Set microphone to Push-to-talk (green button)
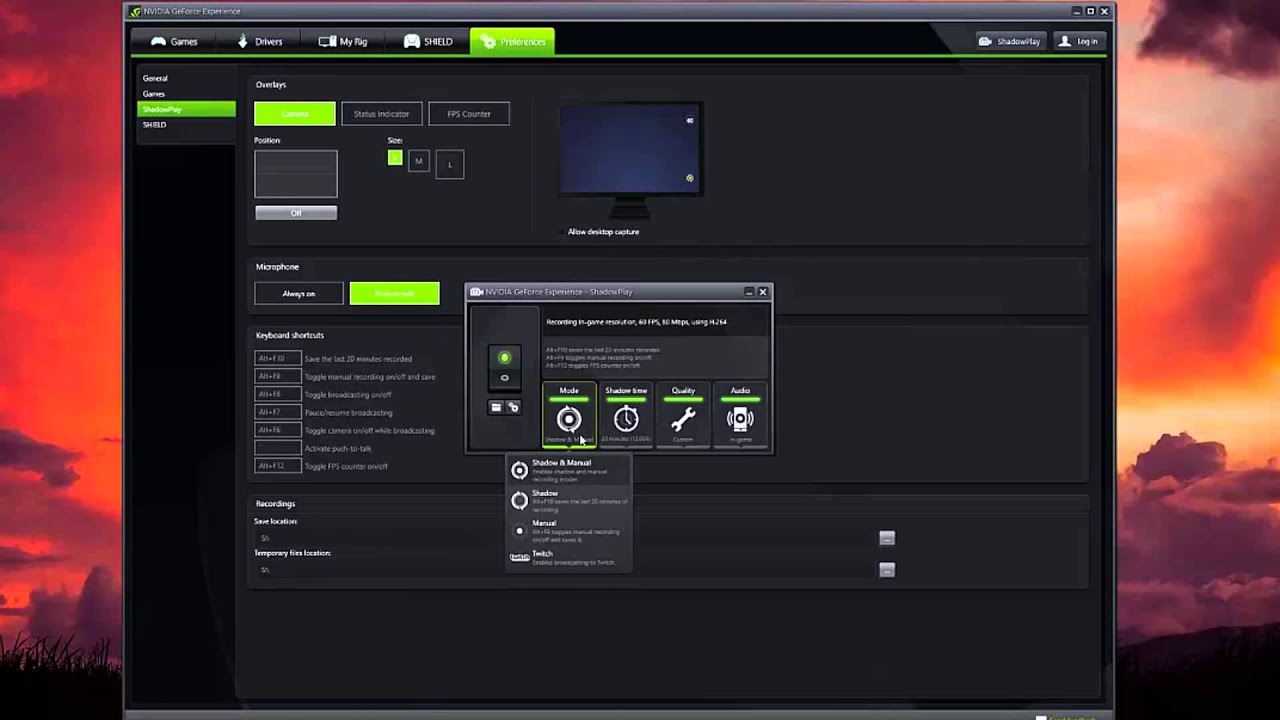 tap(394, 293)
